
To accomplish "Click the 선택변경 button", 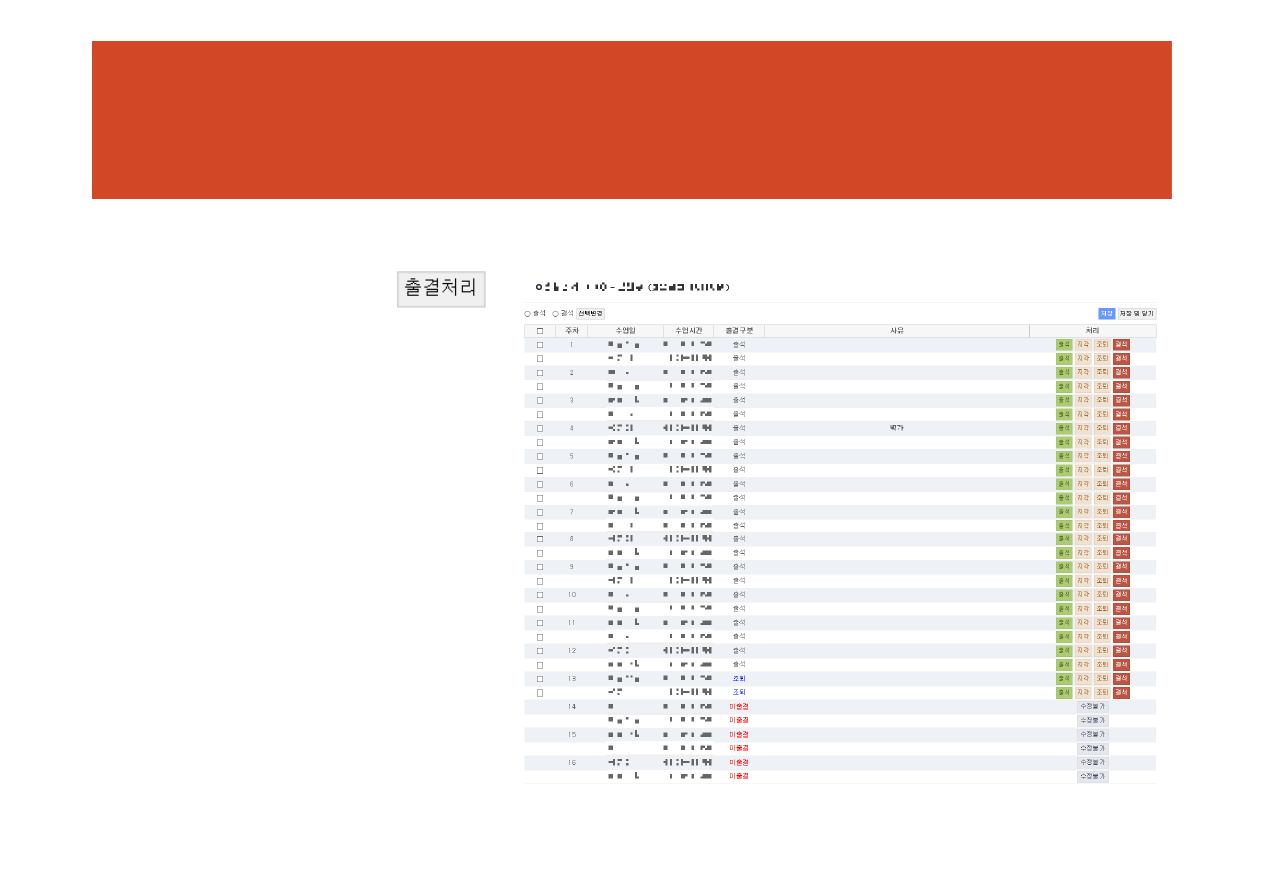I will click(x=590, y=314).
